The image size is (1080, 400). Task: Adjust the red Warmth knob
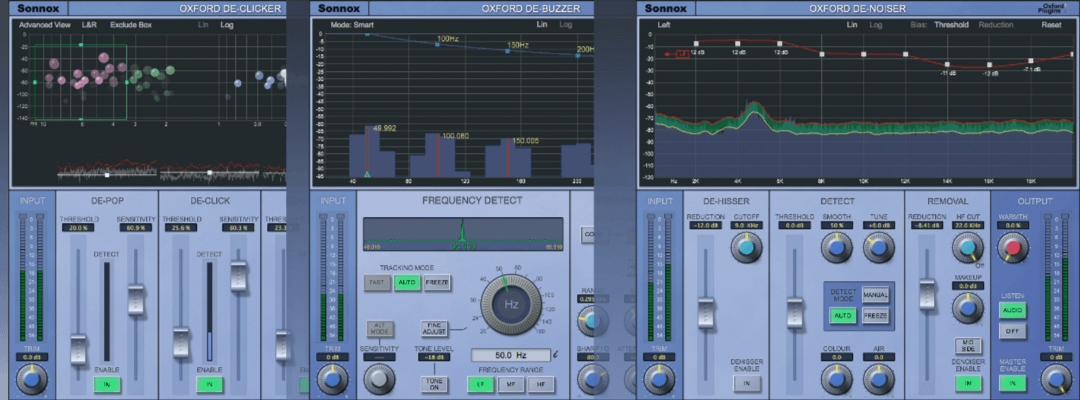click(x=1012, y=247)
